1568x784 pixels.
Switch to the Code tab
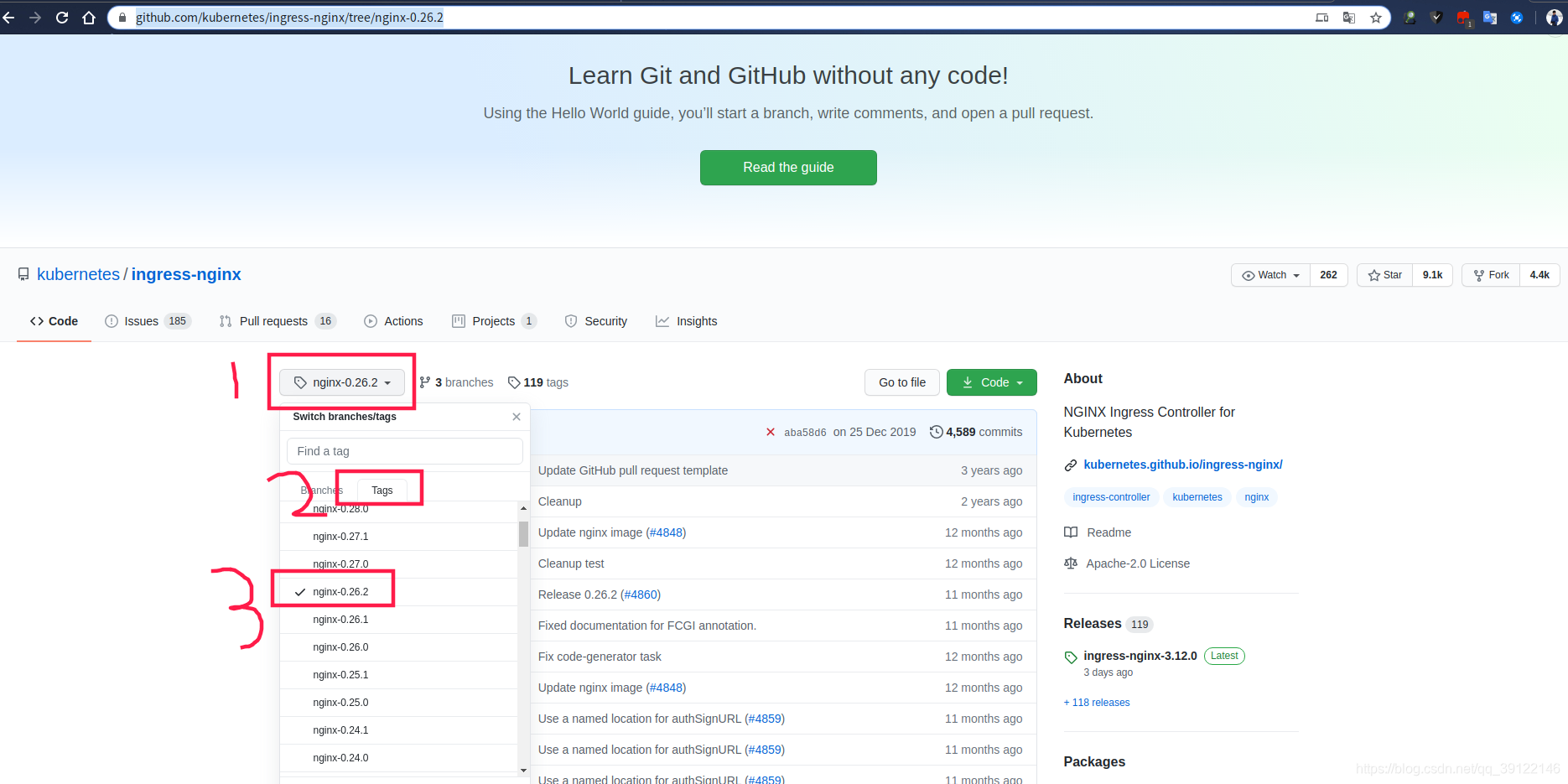[x=54, y=321]
